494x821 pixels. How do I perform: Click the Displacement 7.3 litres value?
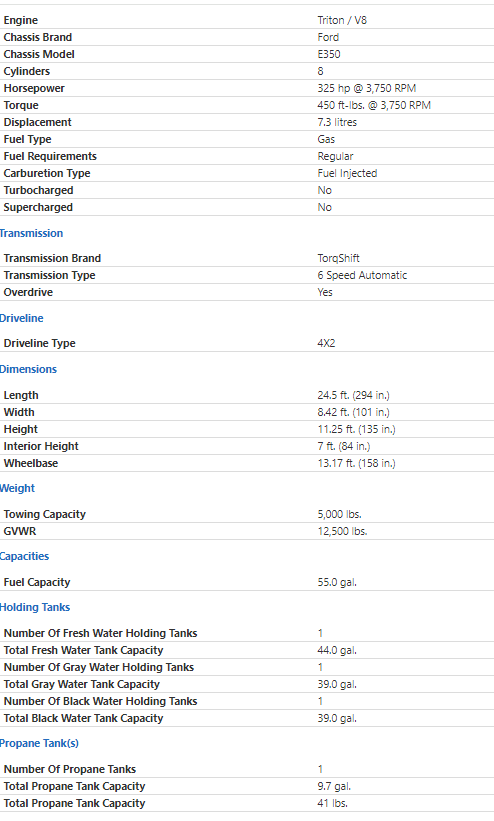click(337, 123)
